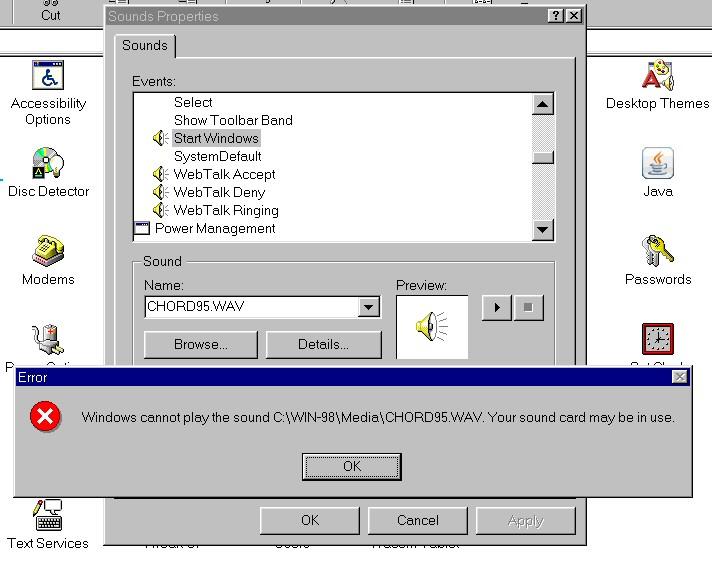Open sound Details... button
Viewport: 712px width, 564px height.
(323, 345)
